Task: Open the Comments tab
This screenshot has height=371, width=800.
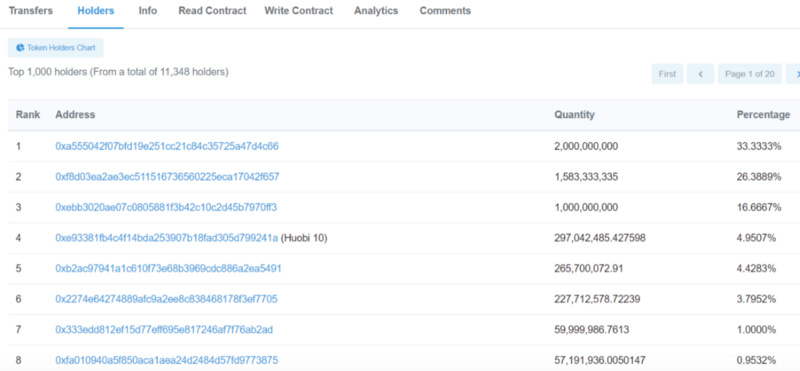Action: click(445, 11)
